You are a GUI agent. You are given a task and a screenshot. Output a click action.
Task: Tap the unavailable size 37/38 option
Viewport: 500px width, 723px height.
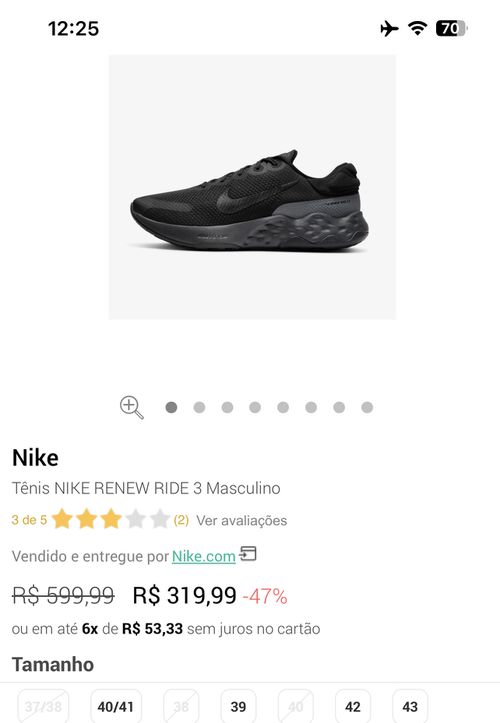43,706
